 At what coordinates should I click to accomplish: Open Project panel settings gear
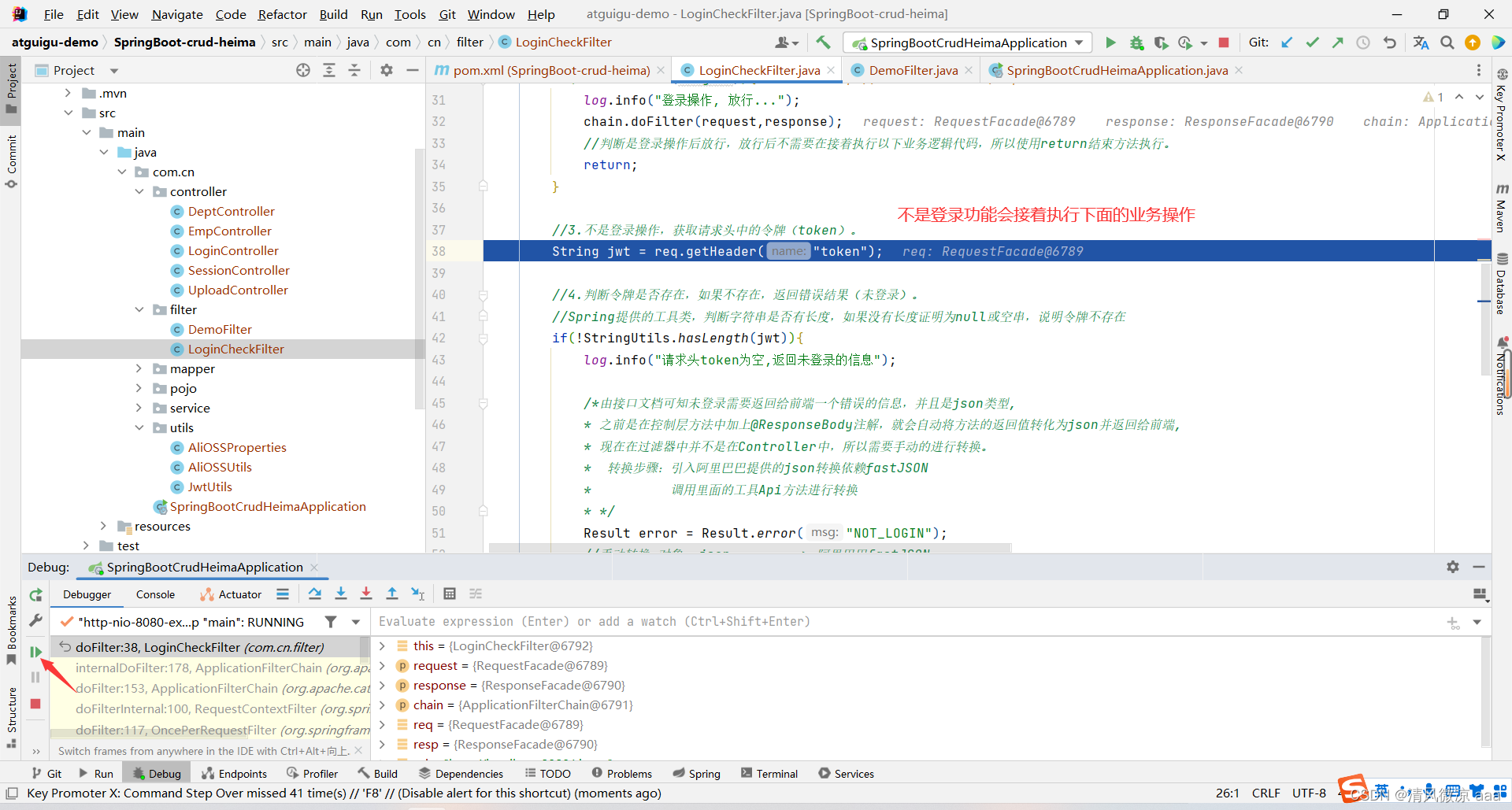[387, 70]
